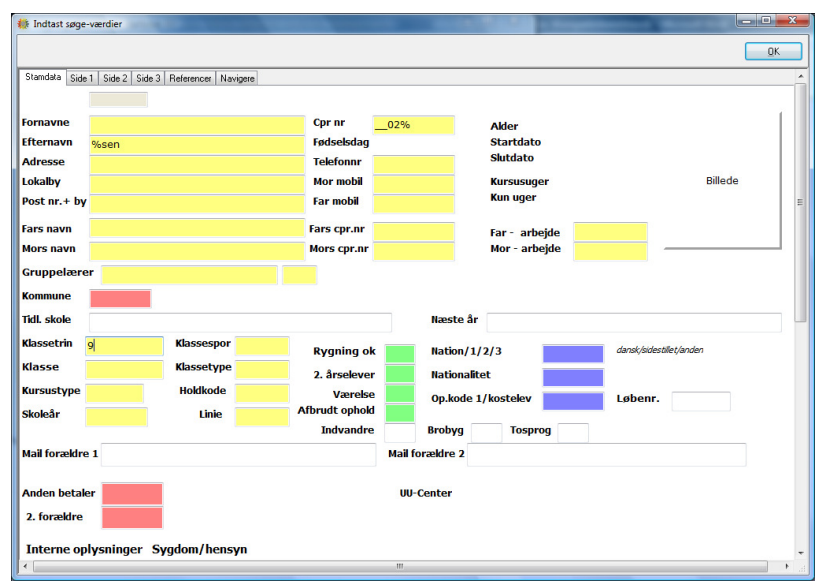Click the horizontal scrollbar right arrow
Image resolution: width=820 pixels, height=586 pixels.
(787, 566)
